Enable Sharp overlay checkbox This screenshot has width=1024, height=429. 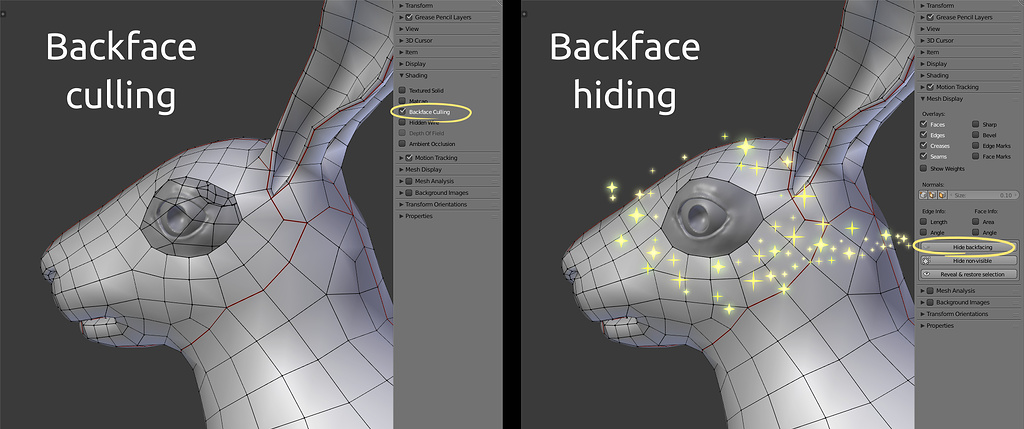975,124
